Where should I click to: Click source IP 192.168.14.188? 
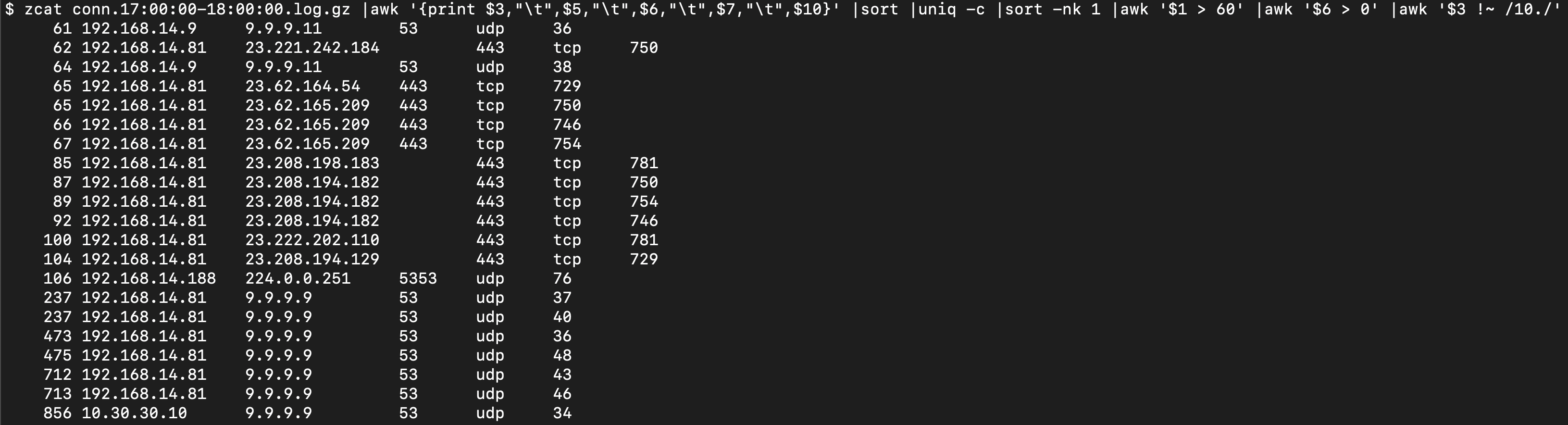tap(149, 279)
